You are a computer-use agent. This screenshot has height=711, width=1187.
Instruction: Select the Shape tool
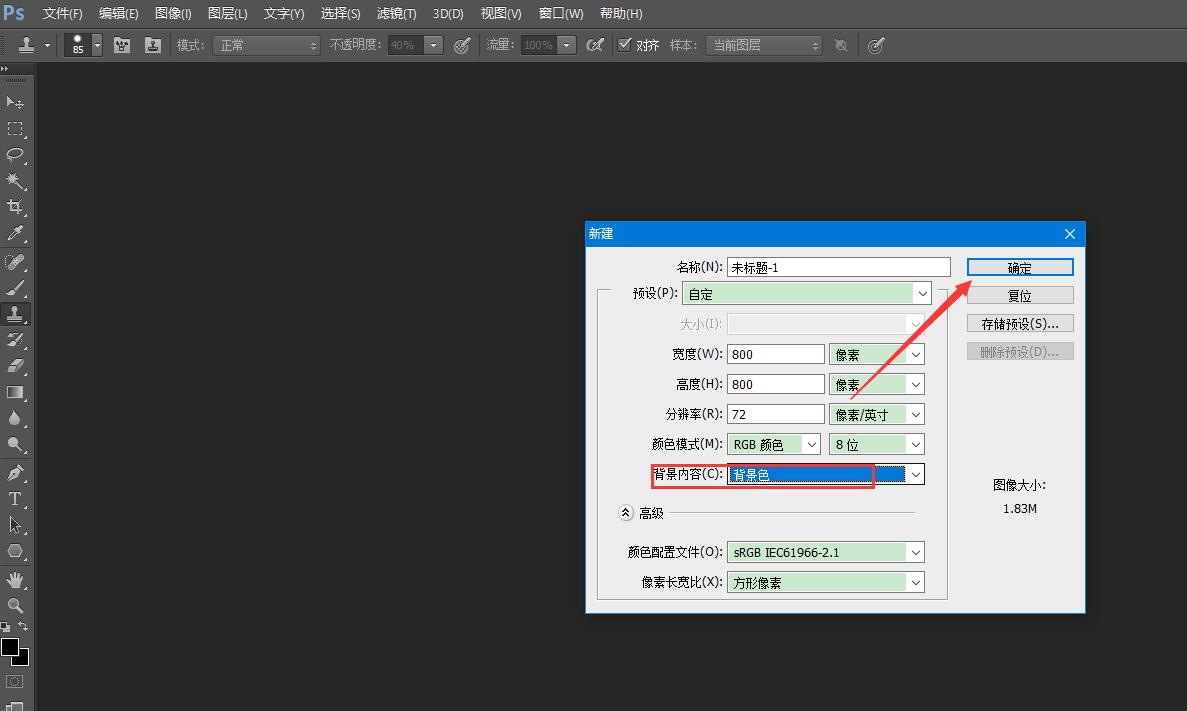click(14, 551)
